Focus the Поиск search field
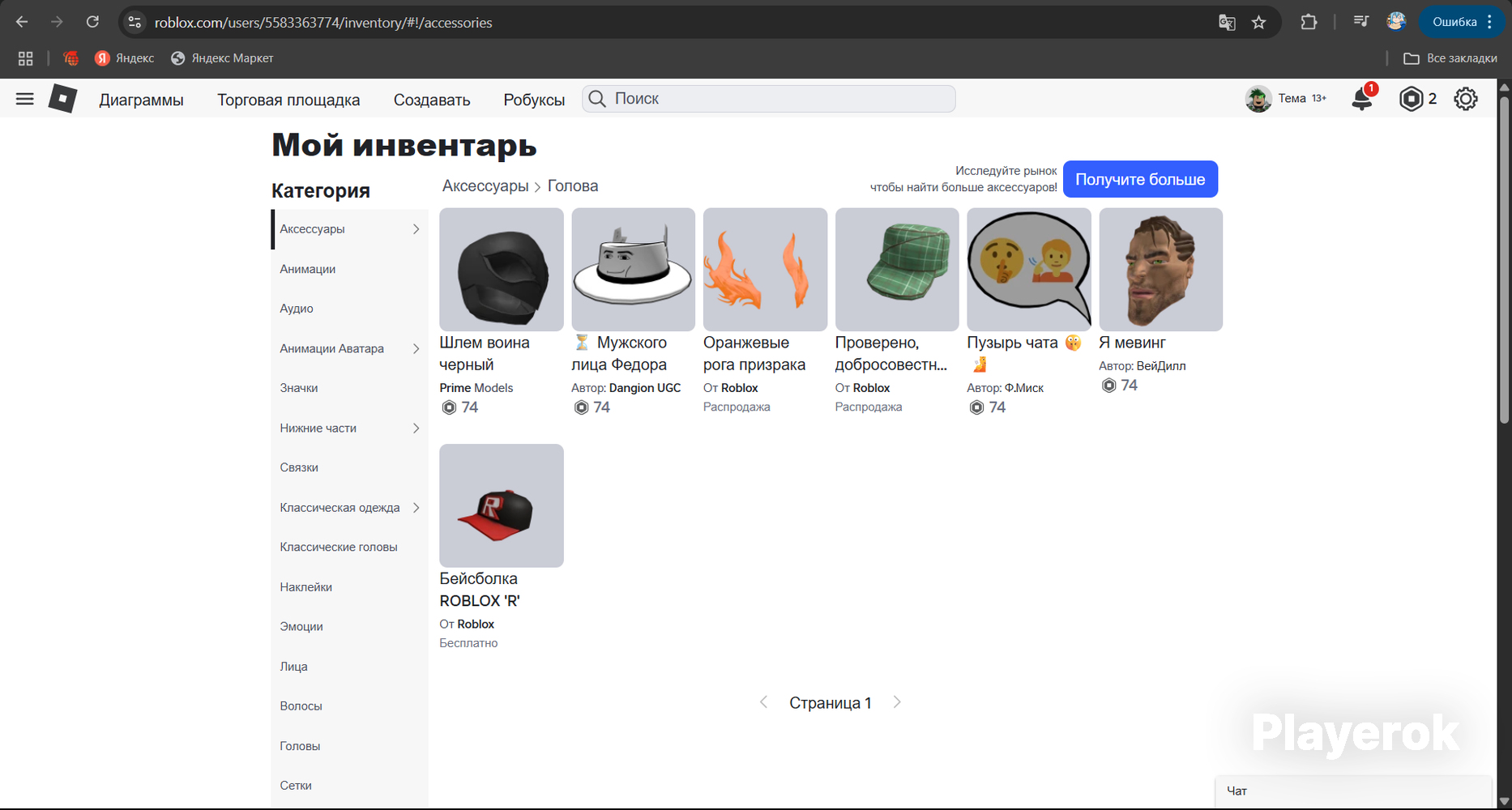The height and width of the screenshot is (810, 1512). point(769,99)
